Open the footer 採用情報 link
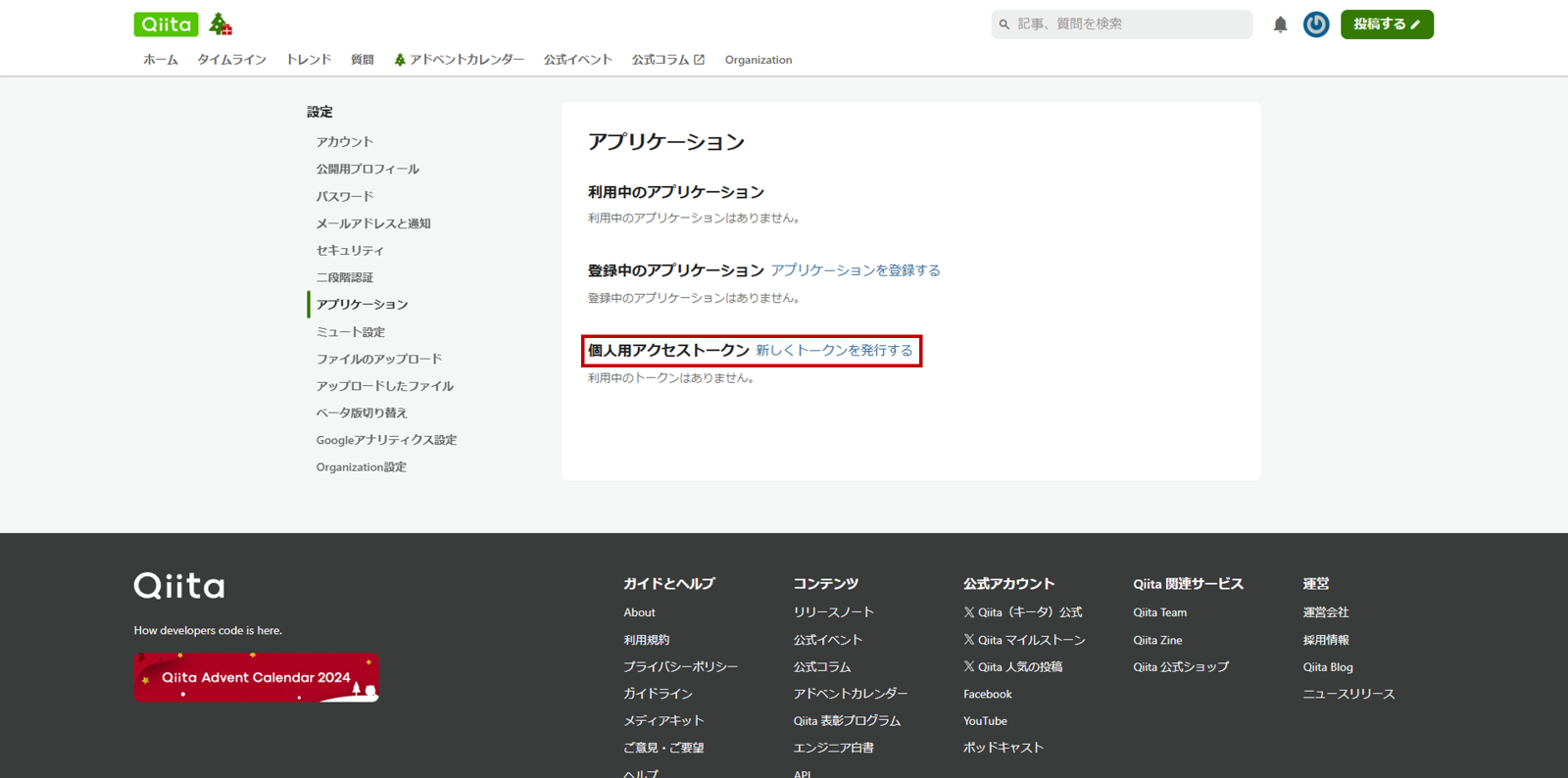 (x=1326, y=640)
